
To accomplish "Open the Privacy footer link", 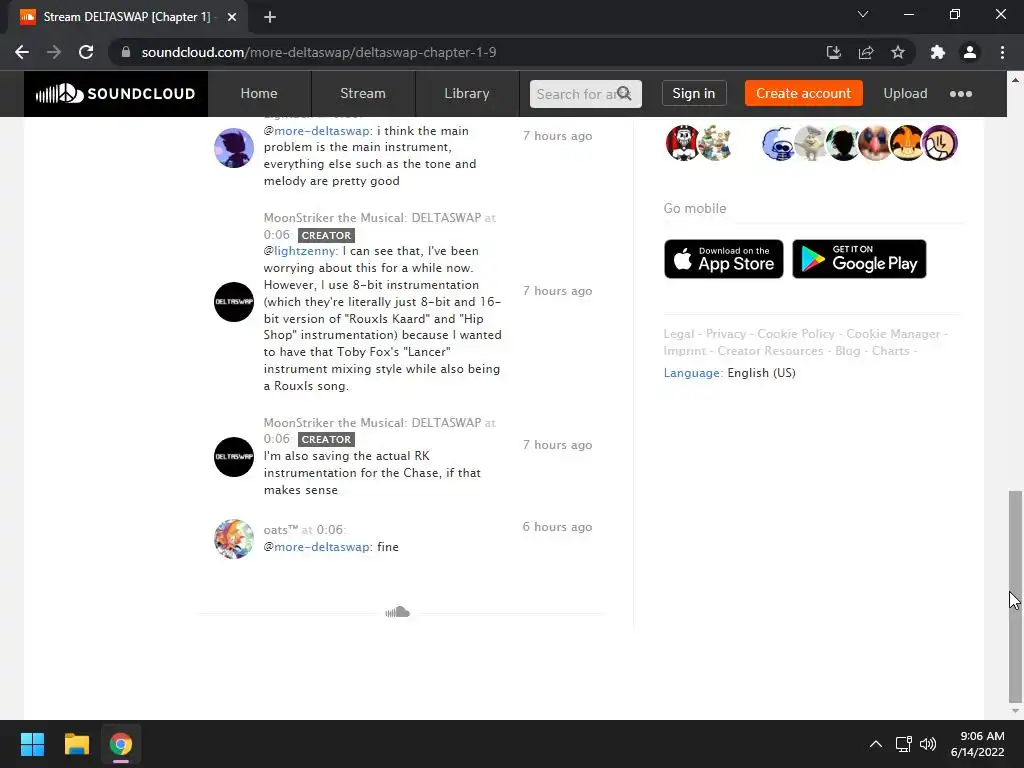I will pos(726,334).
